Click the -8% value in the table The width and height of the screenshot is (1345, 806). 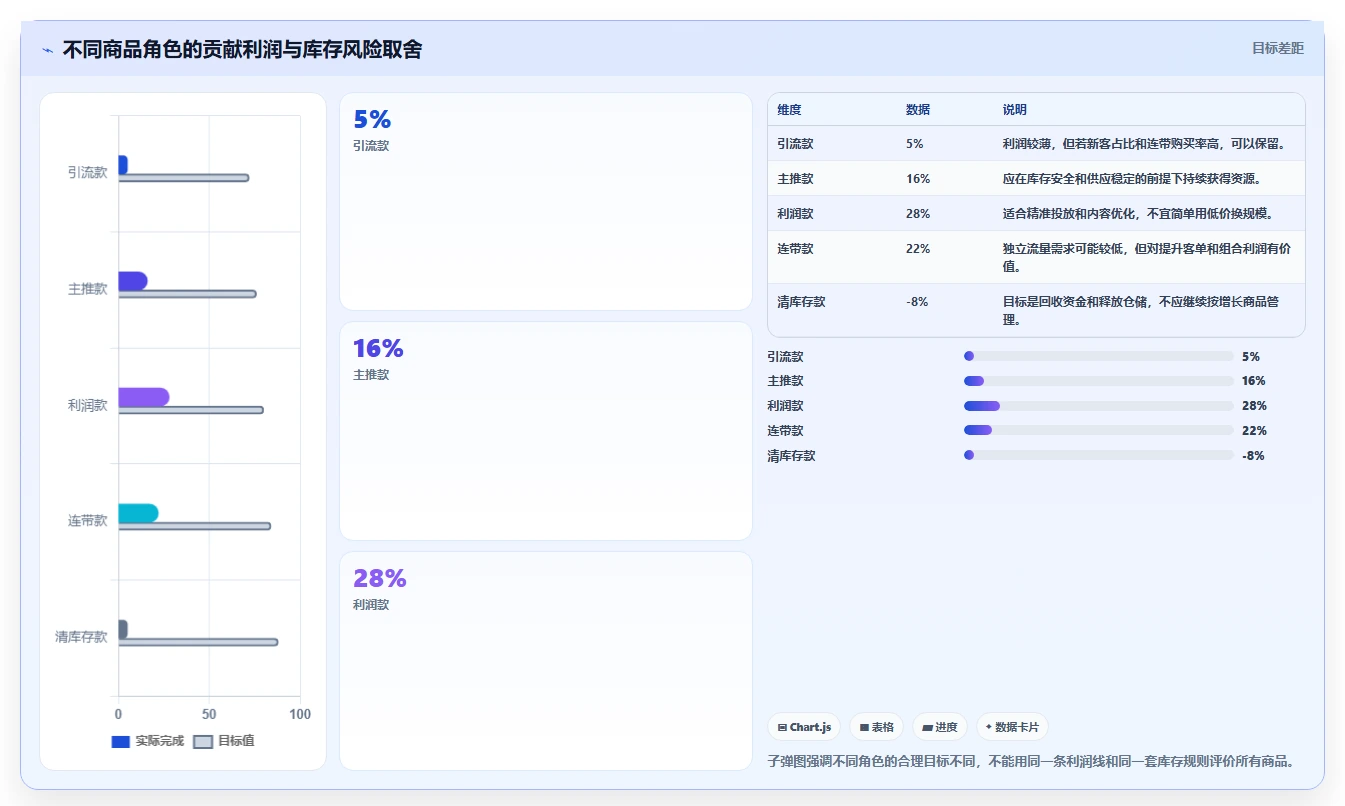pos(917,302)
